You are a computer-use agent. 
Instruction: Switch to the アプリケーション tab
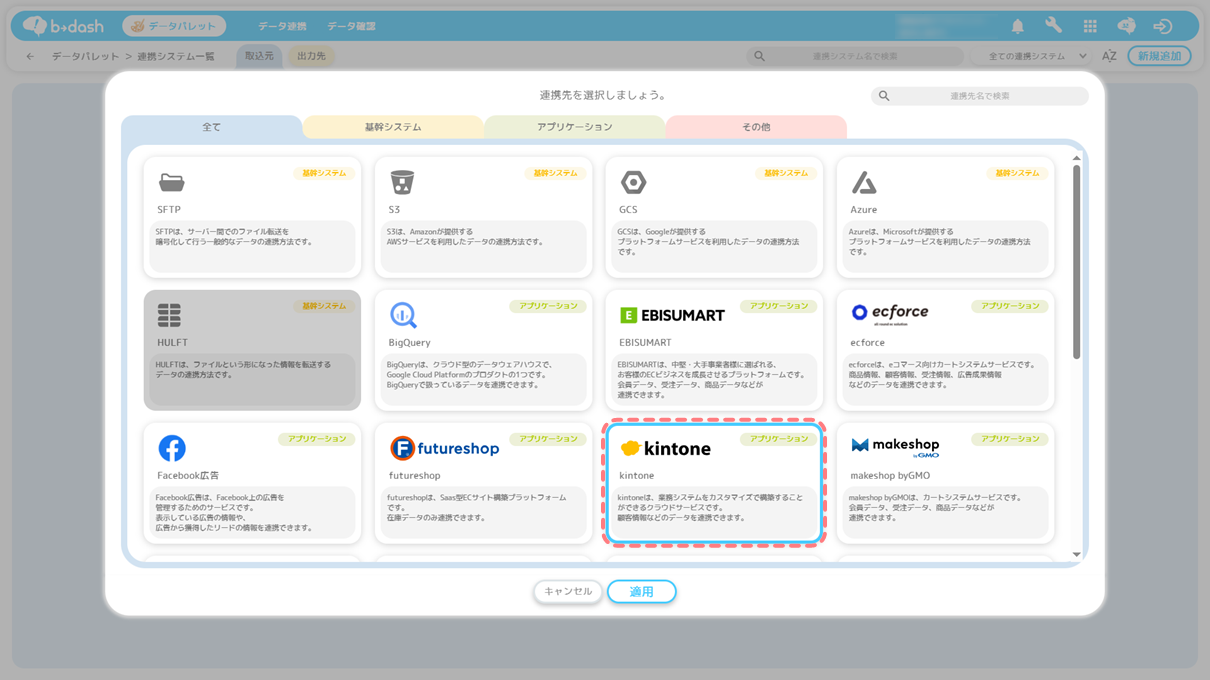(574, 127)
